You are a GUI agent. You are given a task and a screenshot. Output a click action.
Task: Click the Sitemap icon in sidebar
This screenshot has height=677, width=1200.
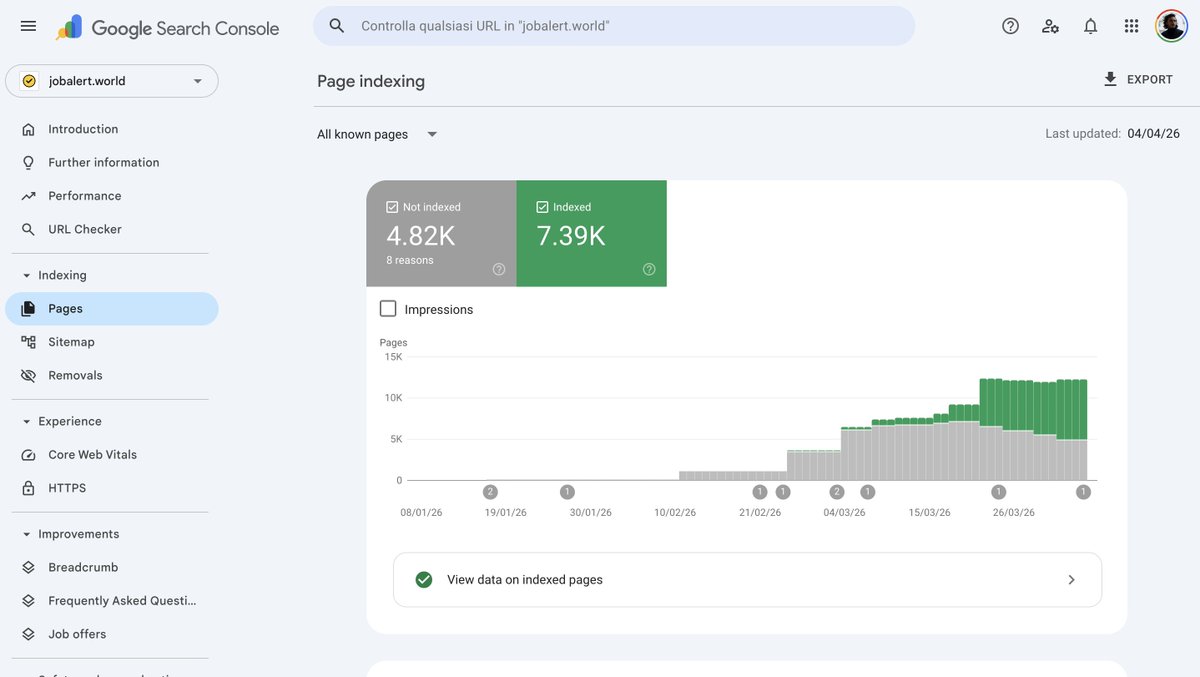click(28, 342)
